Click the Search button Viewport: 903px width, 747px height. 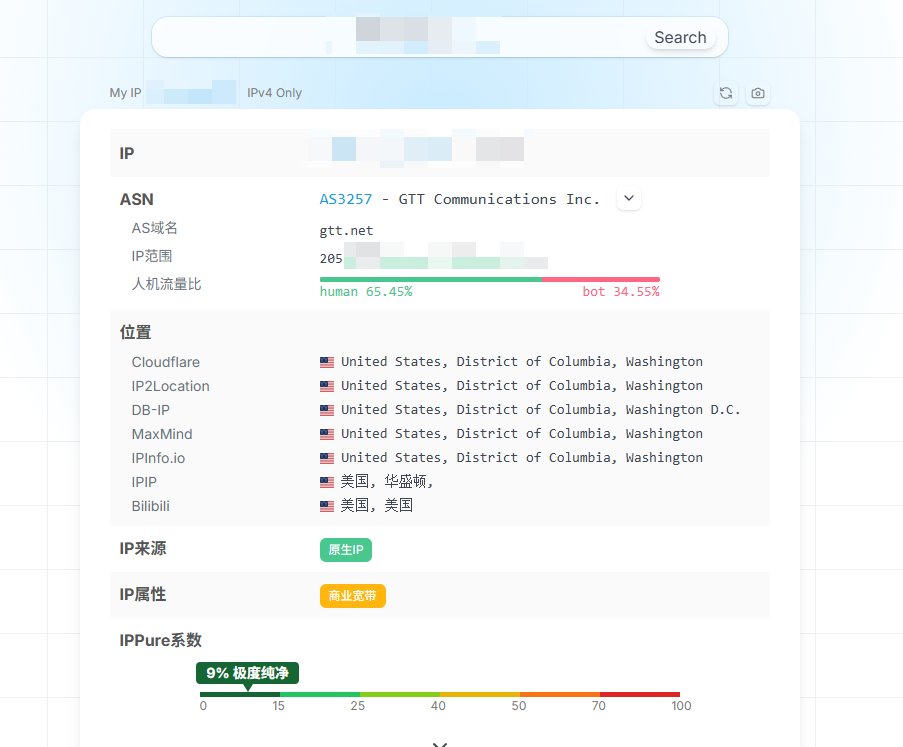pos(680,37)
